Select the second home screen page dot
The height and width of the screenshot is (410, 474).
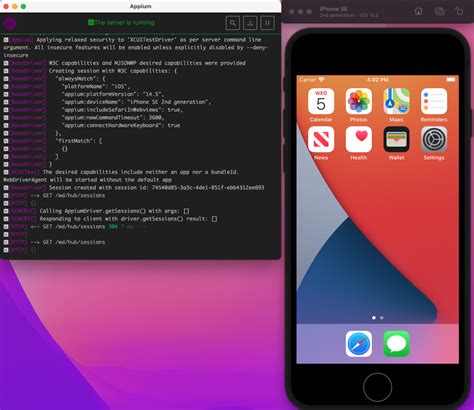point(382,318)
